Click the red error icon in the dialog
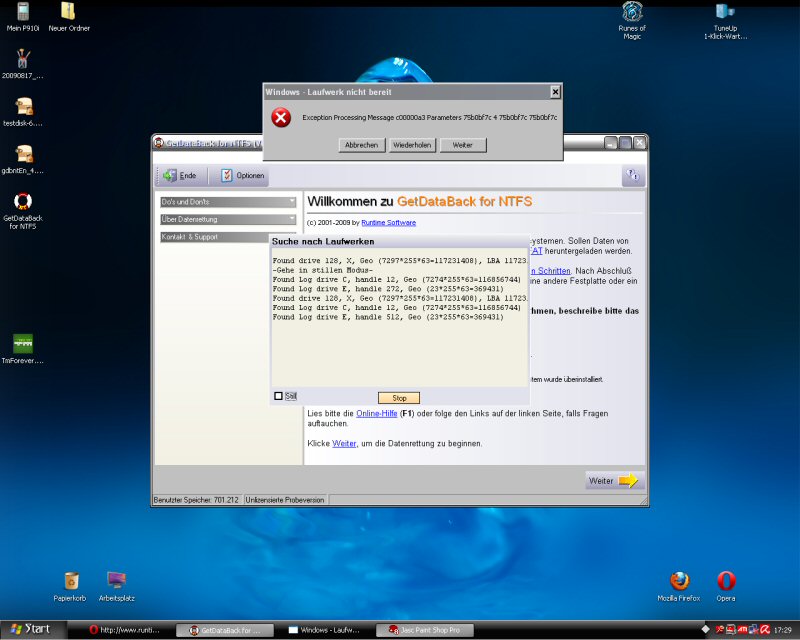800x640 pixels. click(281, 117)
